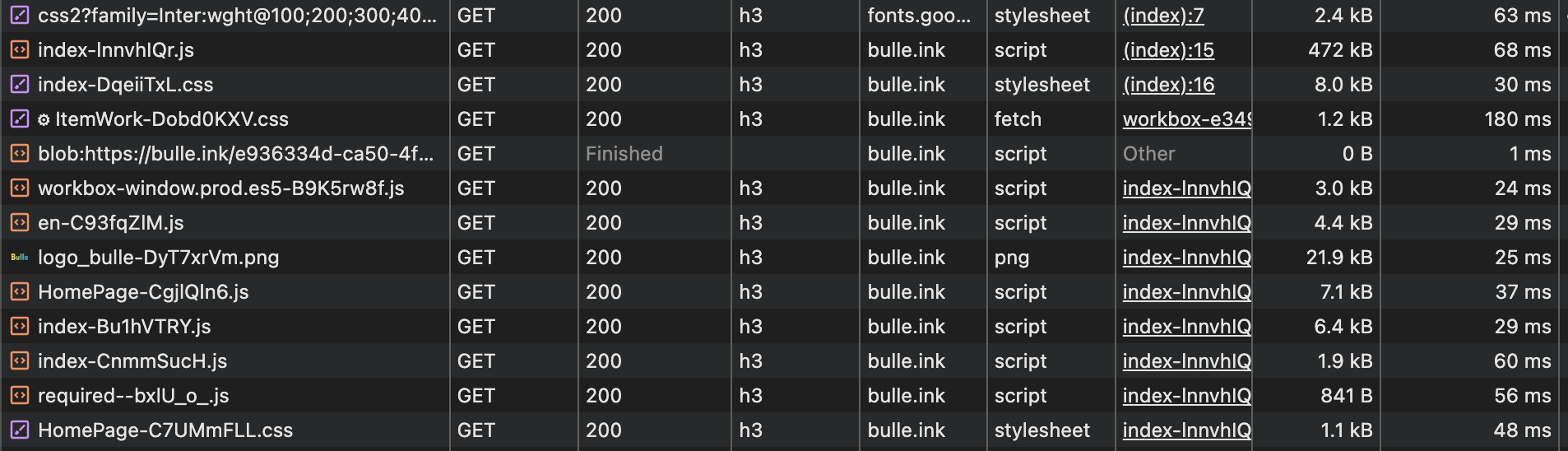Open the workbox-e349 initiator link
This screenshot has height=451, width=1568.
coord(1186,119)
